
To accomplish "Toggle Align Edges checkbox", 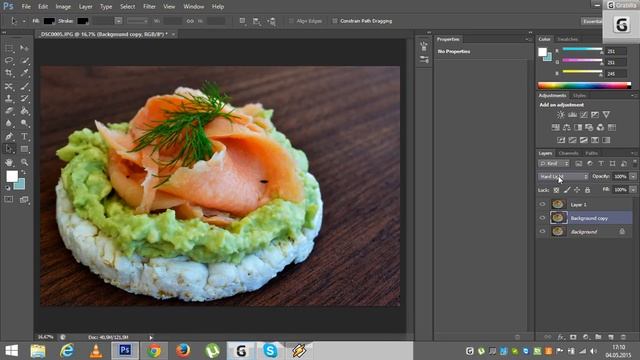I will coord(291,21).
